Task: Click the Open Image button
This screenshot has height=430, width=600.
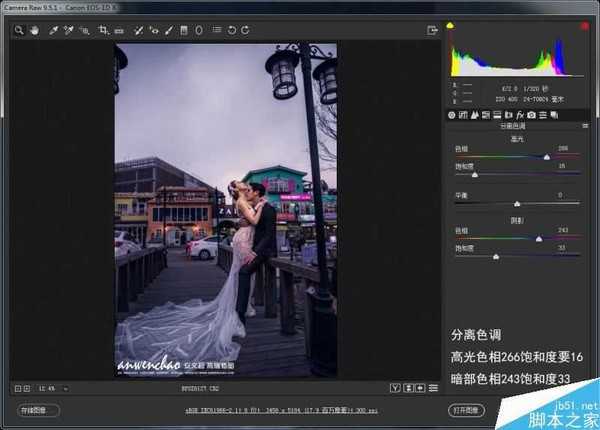Action: coord(460,409)
